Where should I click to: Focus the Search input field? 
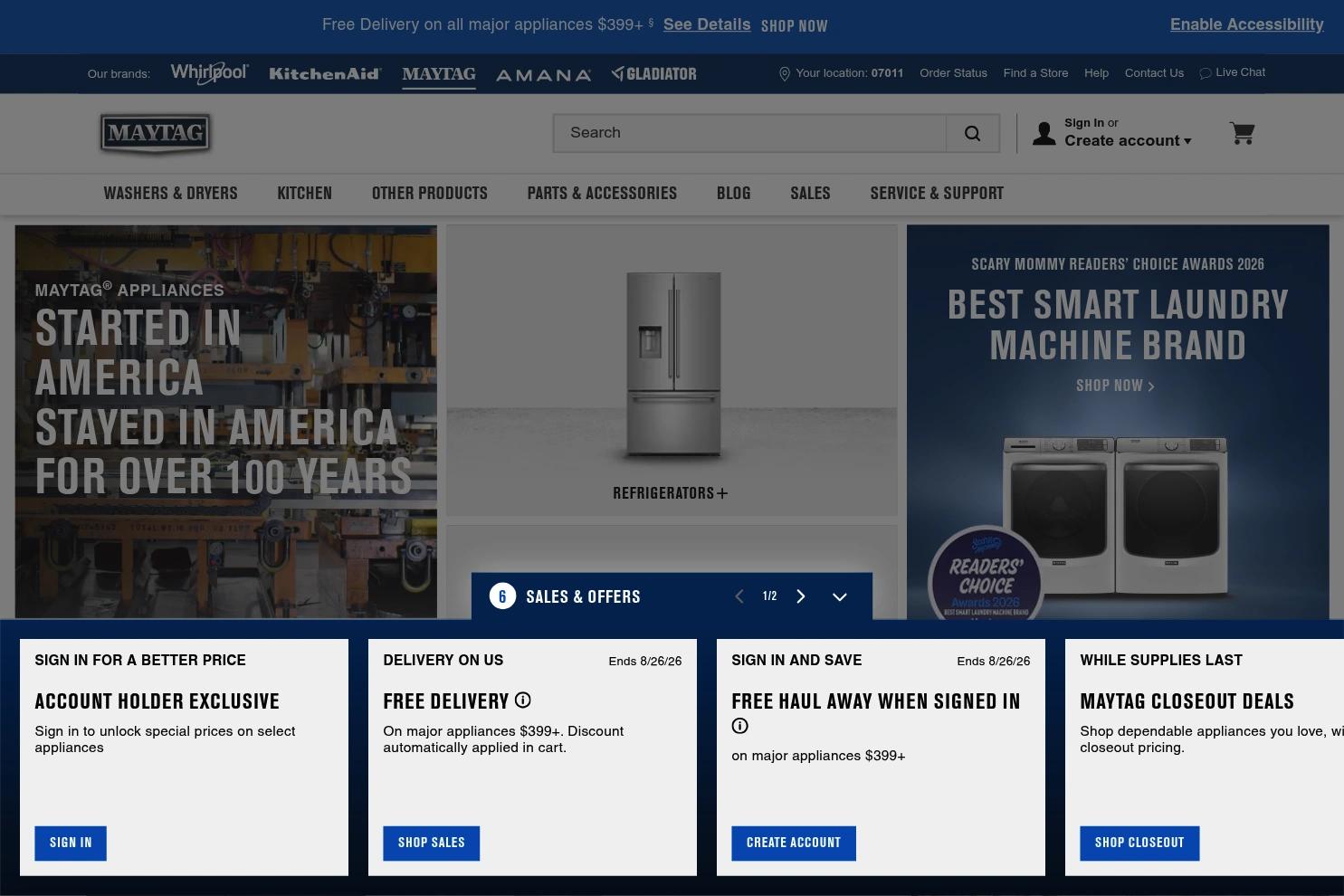tap(750, 133)
